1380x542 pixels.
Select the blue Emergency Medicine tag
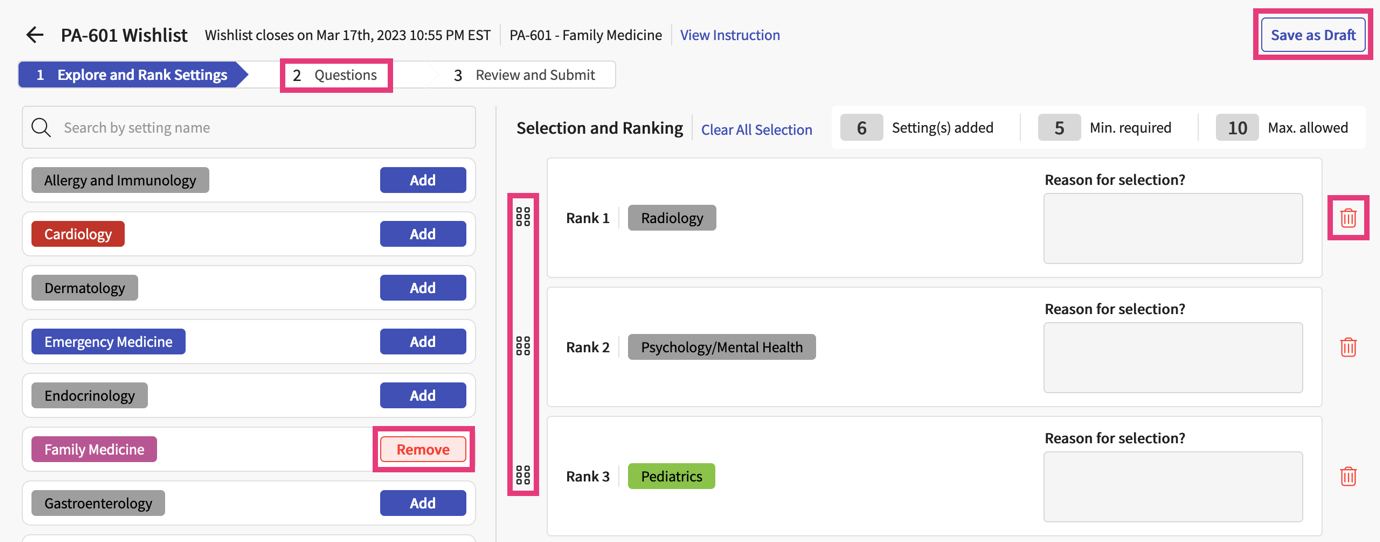coord(108,342)
